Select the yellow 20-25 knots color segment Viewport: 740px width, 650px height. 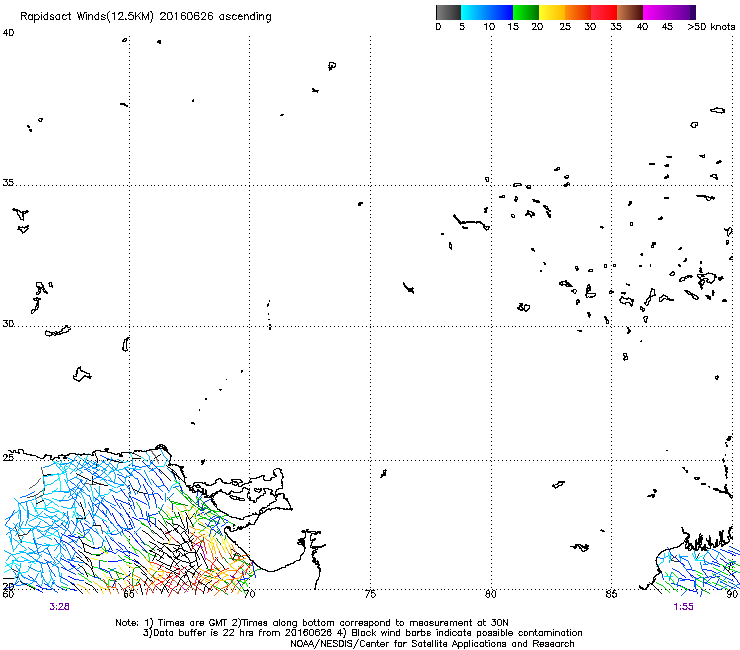tap(552, 12)
